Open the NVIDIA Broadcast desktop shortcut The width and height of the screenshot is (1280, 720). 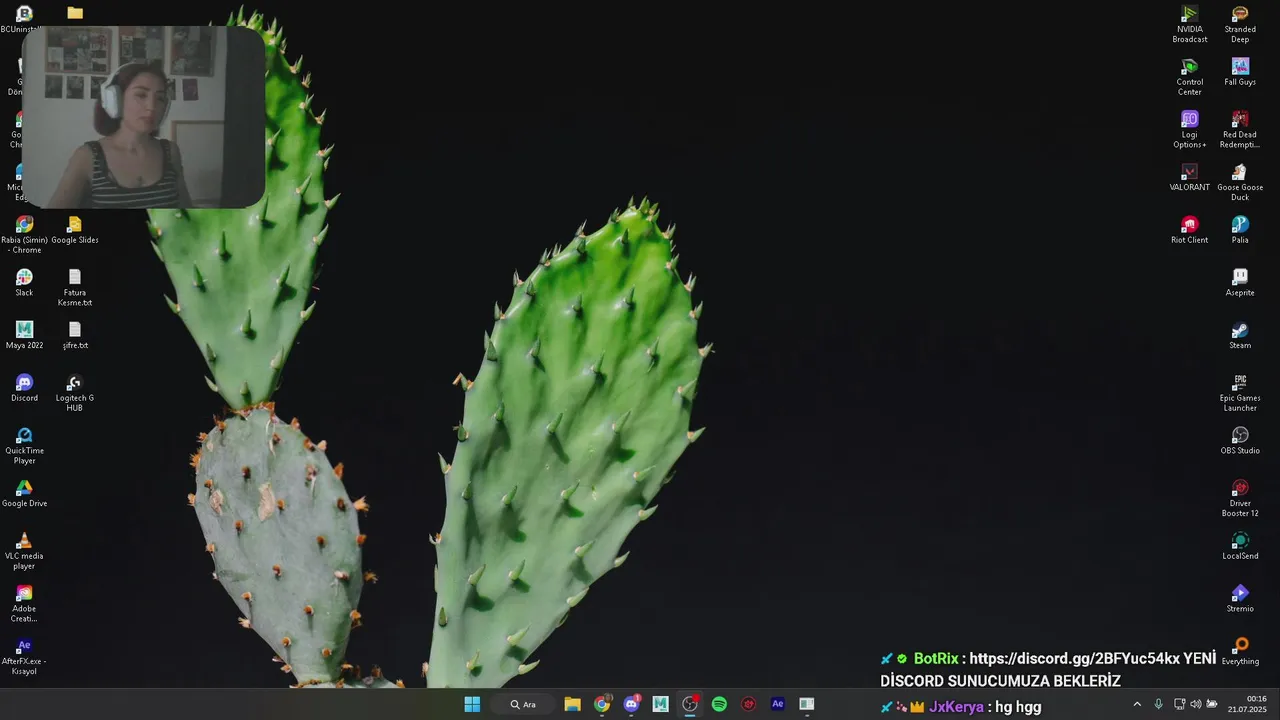1190,24
